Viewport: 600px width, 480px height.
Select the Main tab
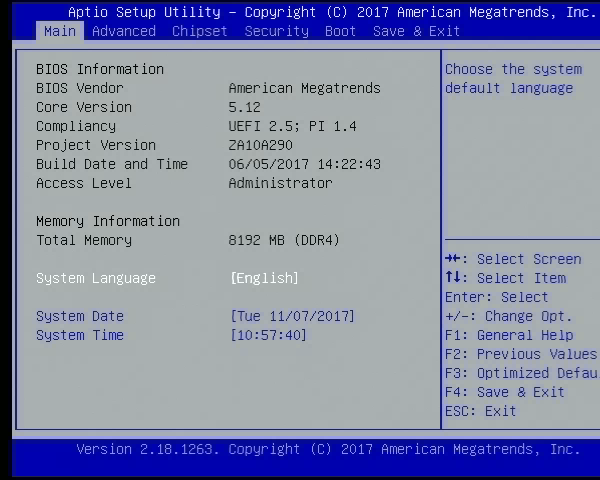tap(60, 31)
